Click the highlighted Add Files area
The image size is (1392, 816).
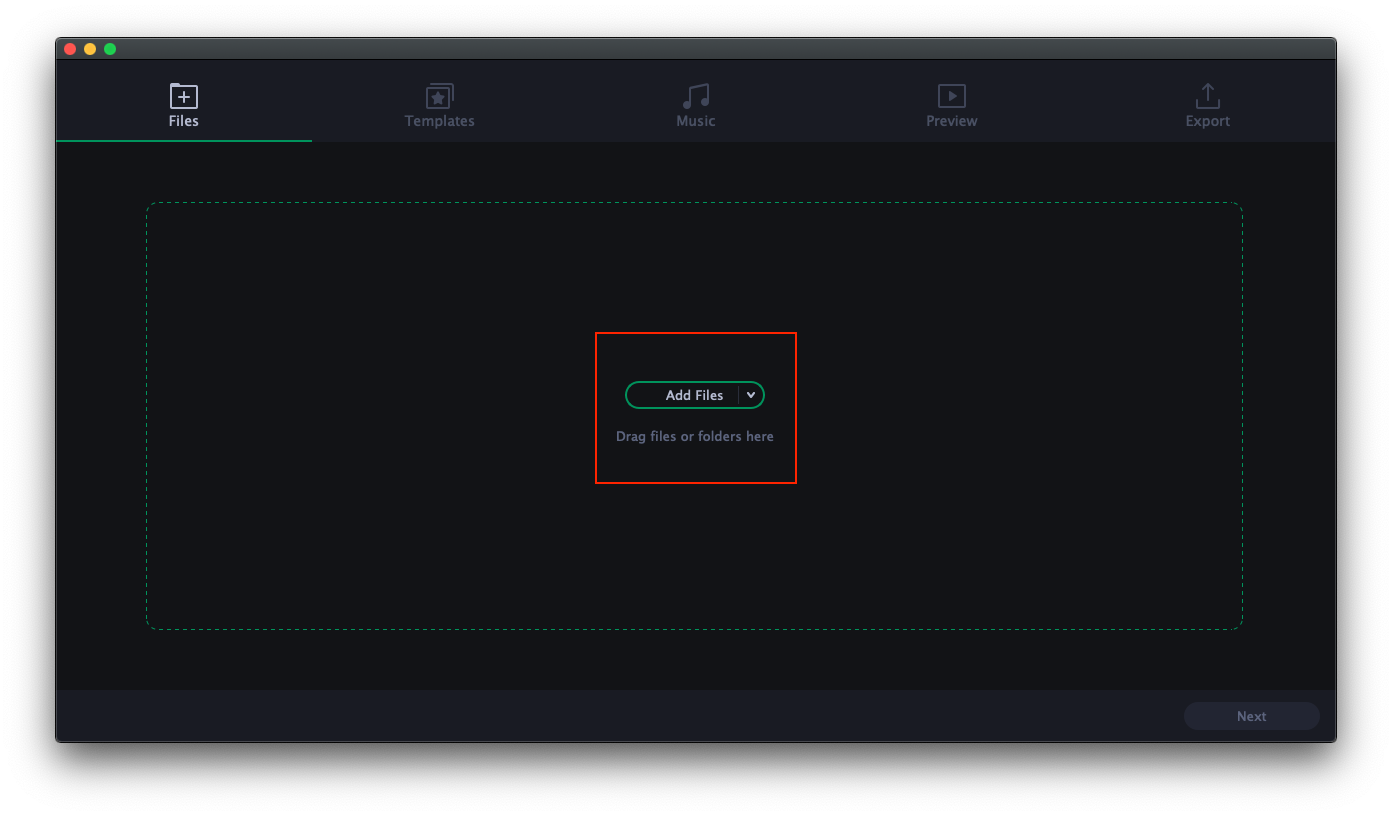pos(695,408)
